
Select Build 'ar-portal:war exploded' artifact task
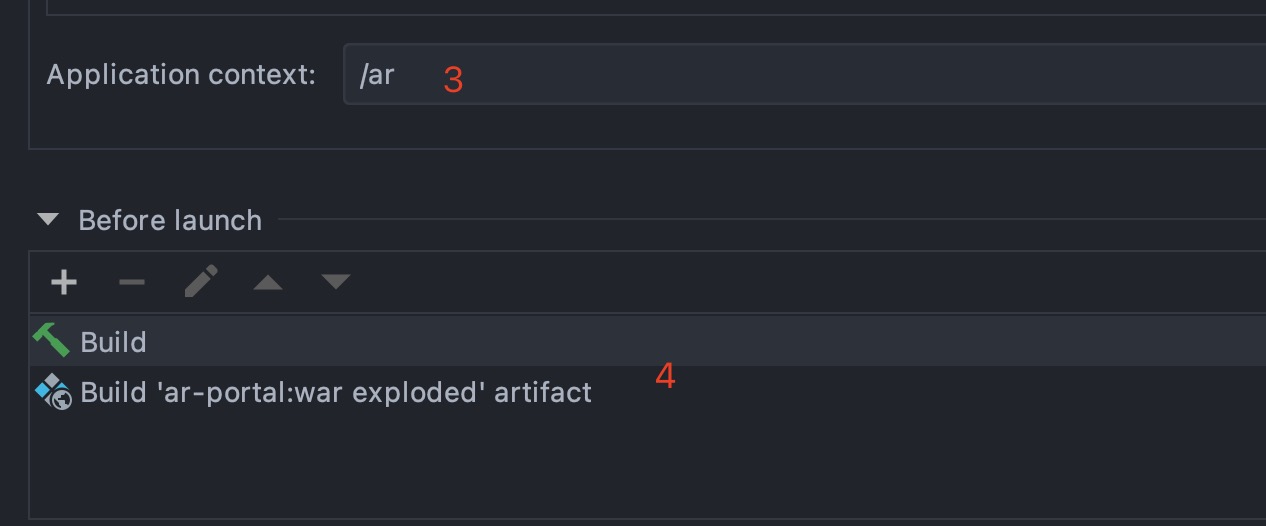tap(336, 392)
